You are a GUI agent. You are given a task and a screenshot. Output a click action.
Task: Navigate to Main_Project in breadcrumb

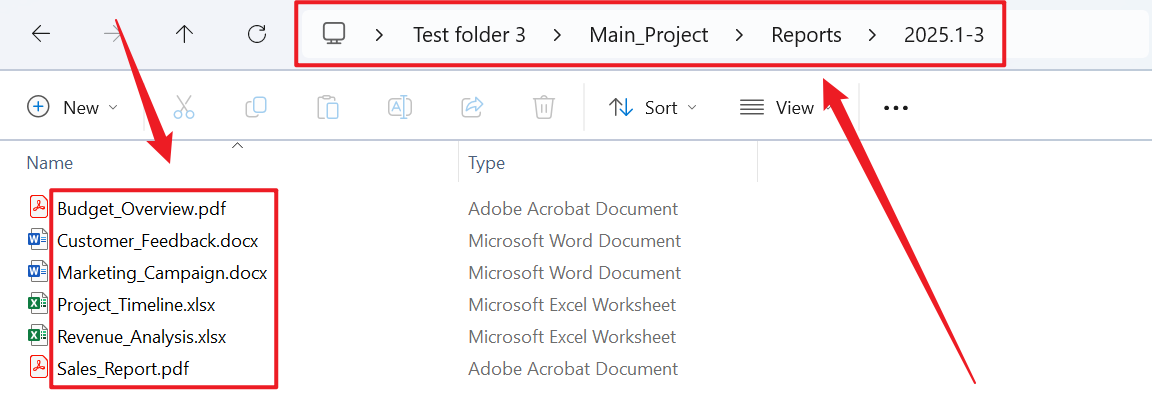(648, 35)
